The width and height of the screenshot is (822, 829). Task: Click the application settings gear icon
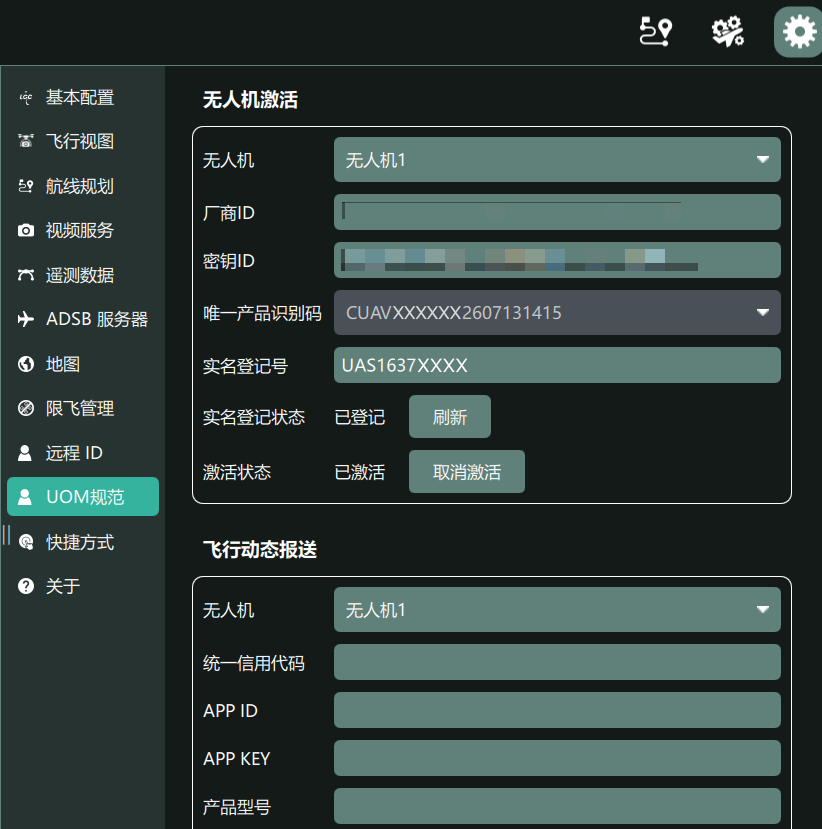(x=799, y=32)
